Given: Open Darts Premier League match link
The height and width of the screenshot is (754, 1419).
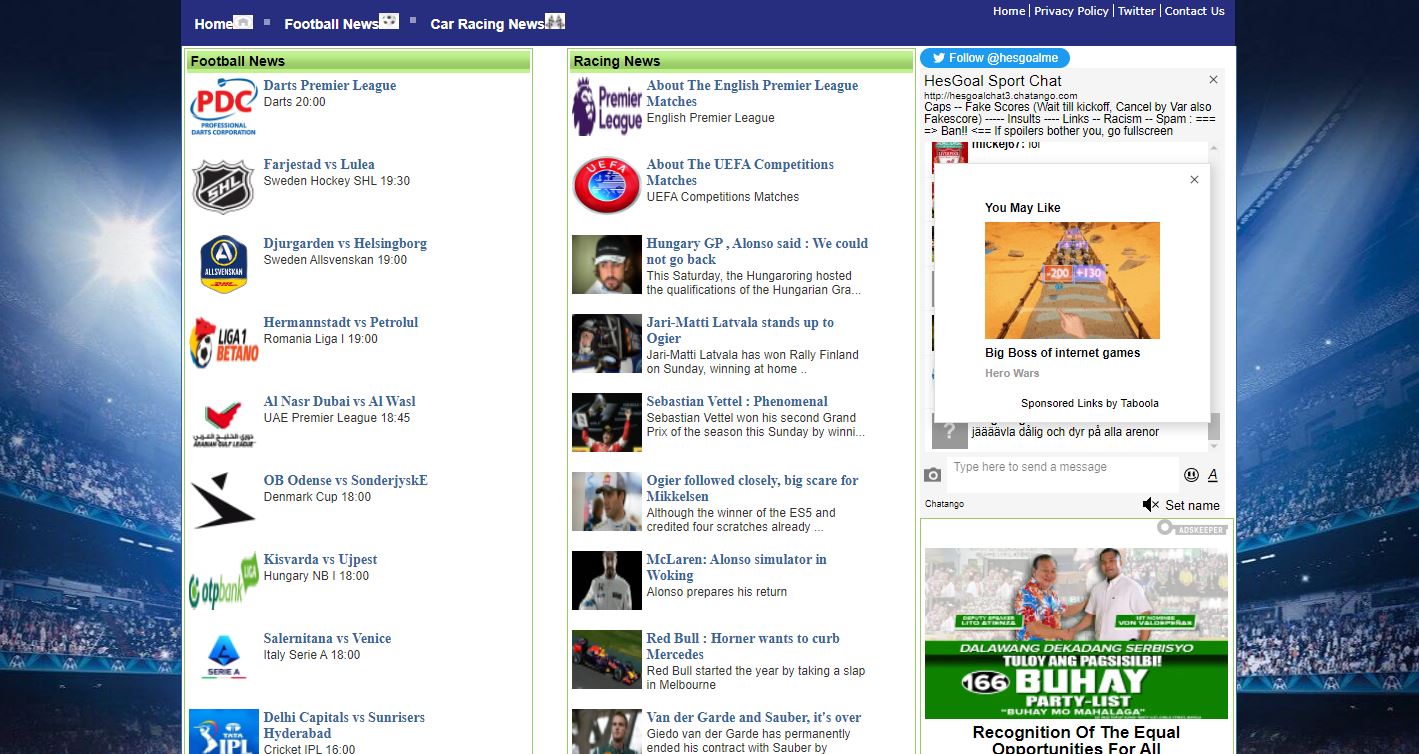Looking at the screenshot, I should pos(330,86).
